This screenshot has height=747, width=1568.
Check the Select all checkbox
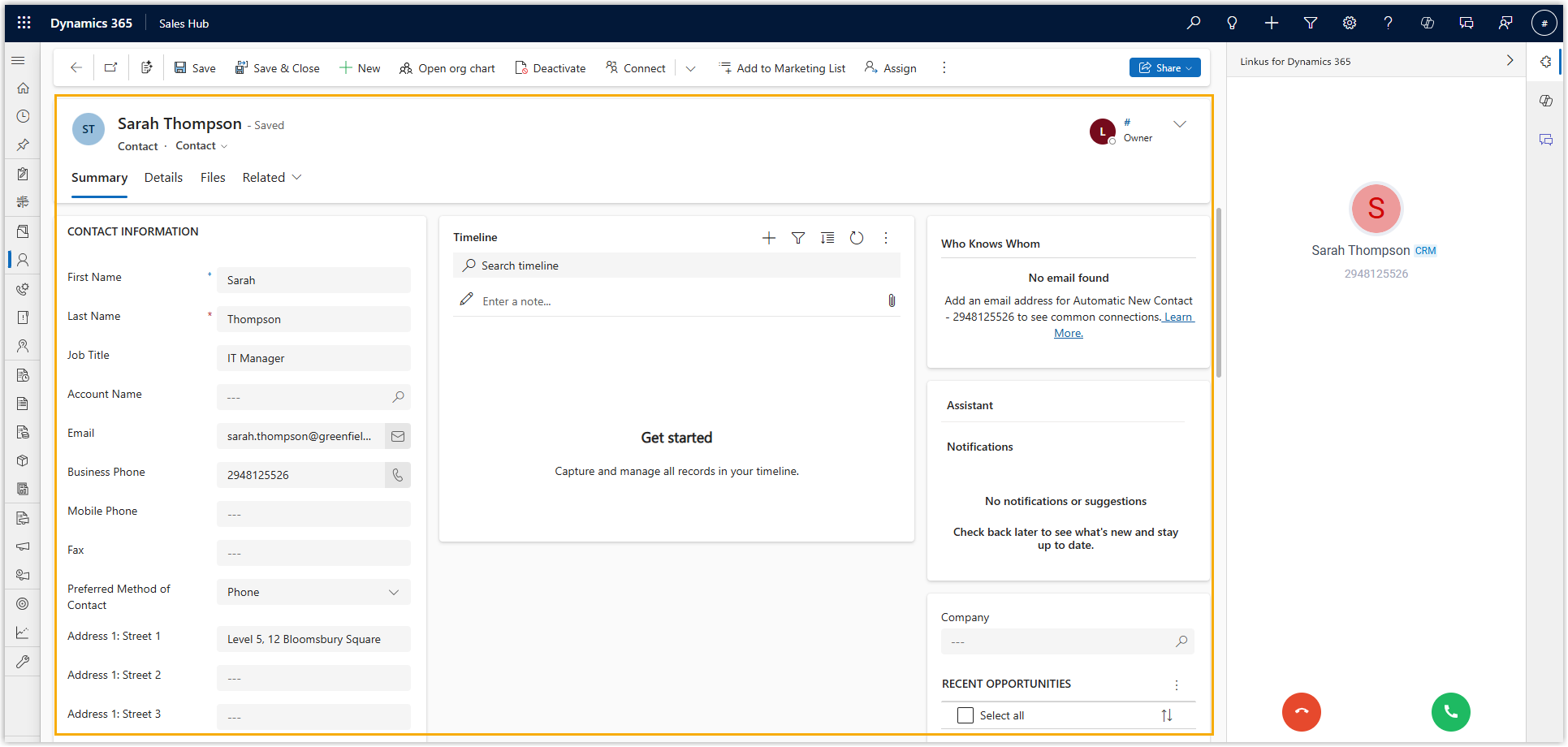[x=965, y=715]
